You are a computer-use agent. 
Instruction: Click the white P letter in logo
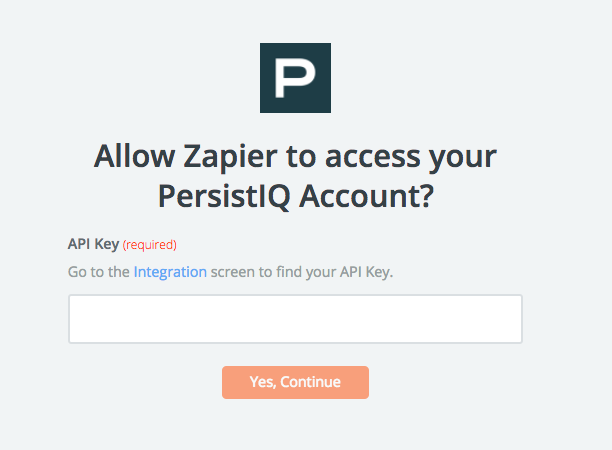295,78
